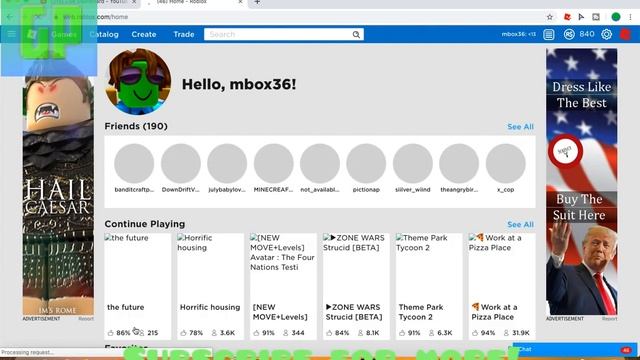Open the Chat bar at the bottom
Image resolution: width=640 pixels, height=360 pixels.
coord(575,350)
